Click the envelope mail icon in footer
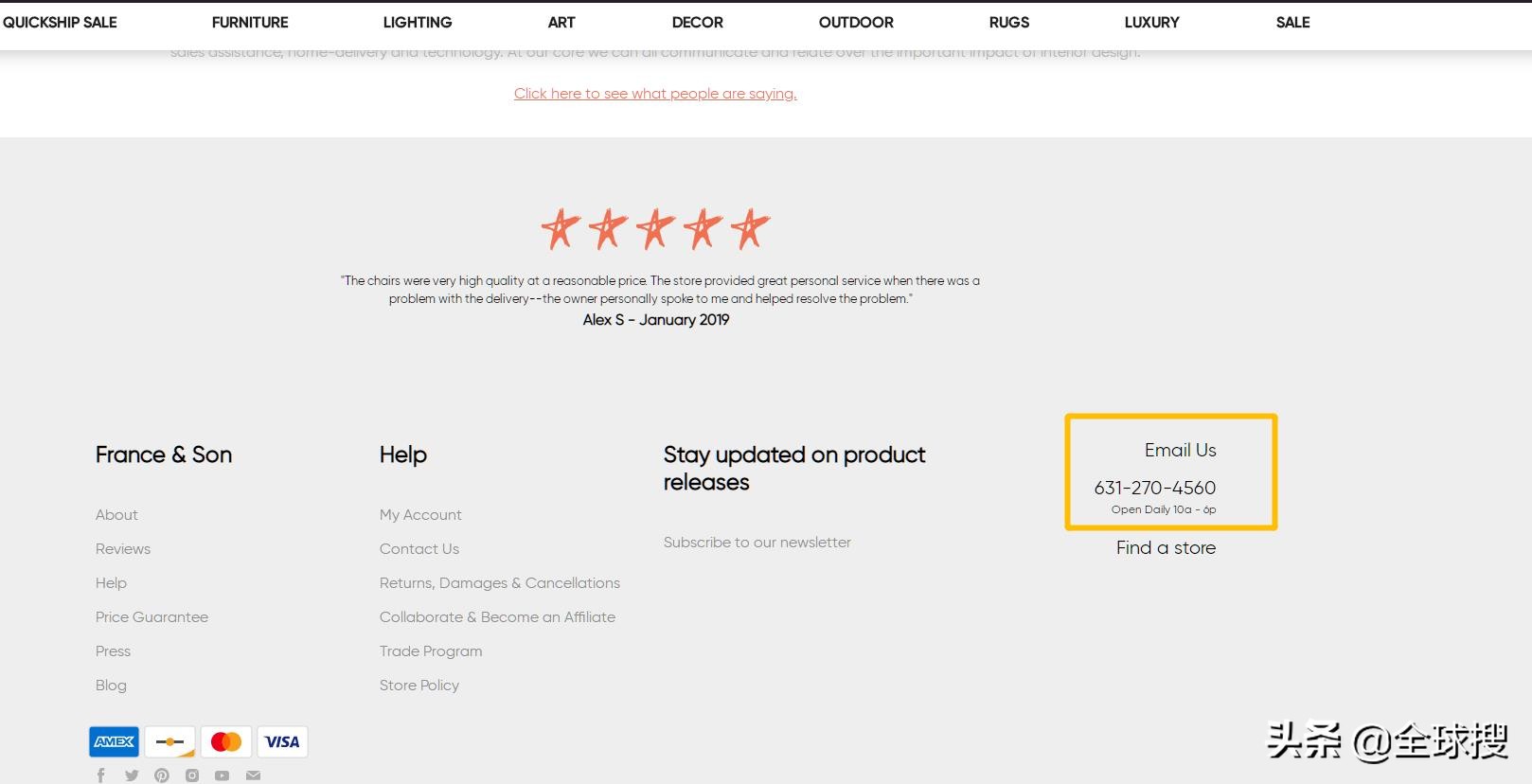 (253, 775)
